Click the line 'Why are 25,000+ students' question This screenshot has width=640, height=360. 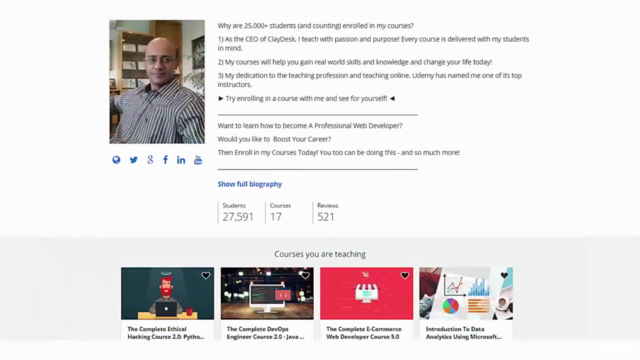[316, 26]
